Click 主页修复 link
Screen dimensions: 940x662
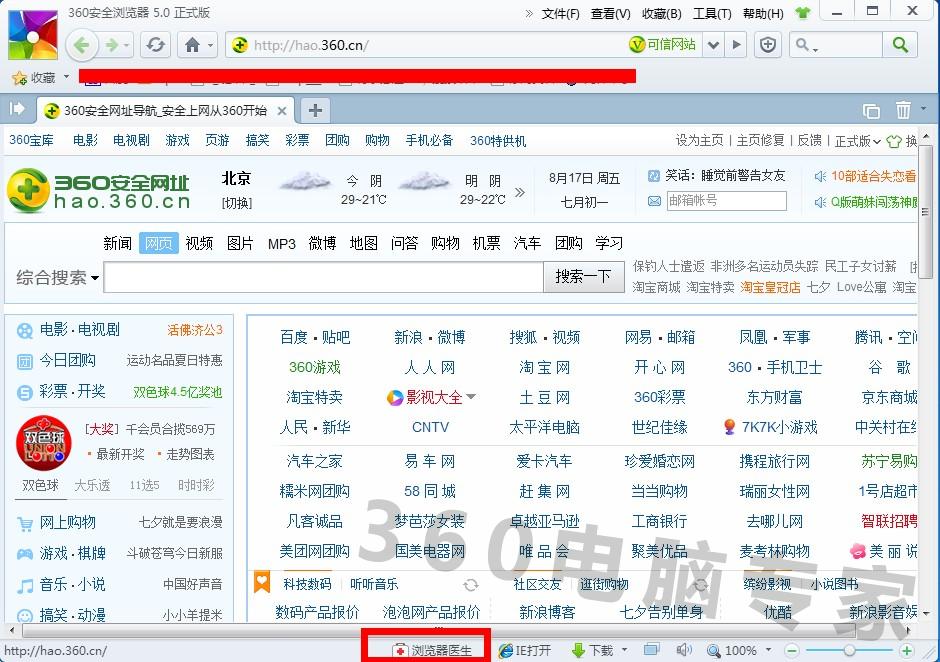pyautogui.click(x=760, y=140)
